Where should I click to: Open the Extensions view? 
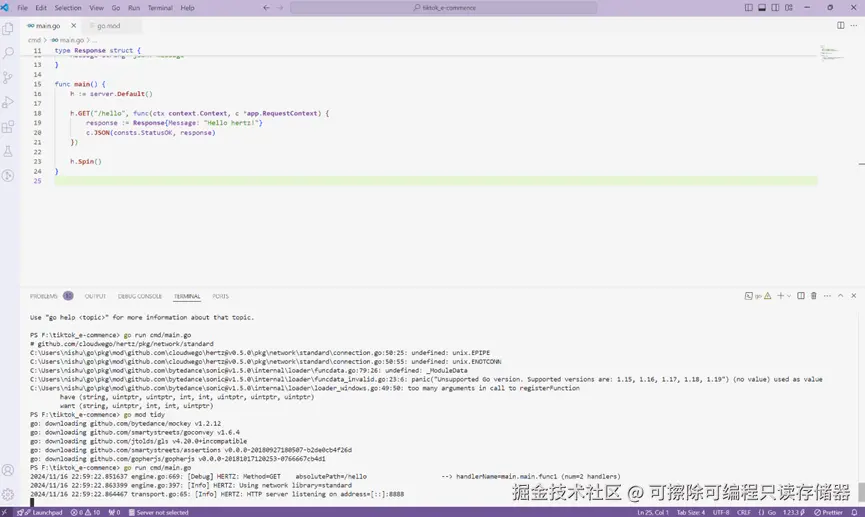[8, 127]
